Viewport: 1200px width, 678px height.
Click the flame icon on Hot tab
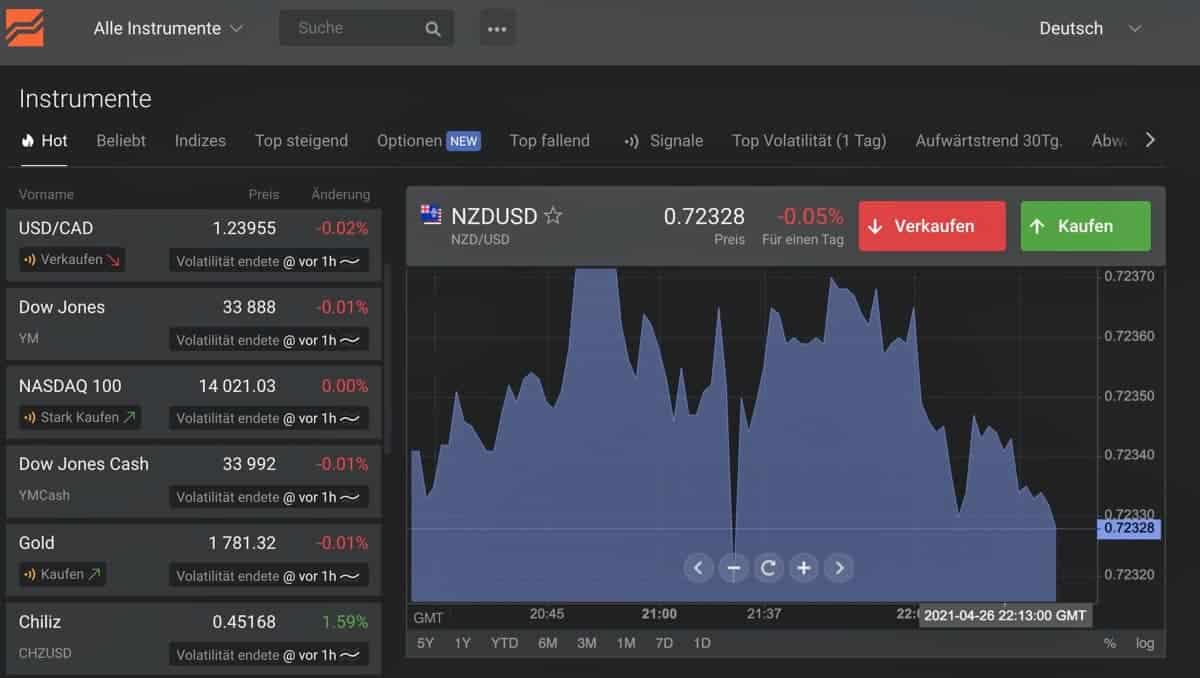click(28, 141)
